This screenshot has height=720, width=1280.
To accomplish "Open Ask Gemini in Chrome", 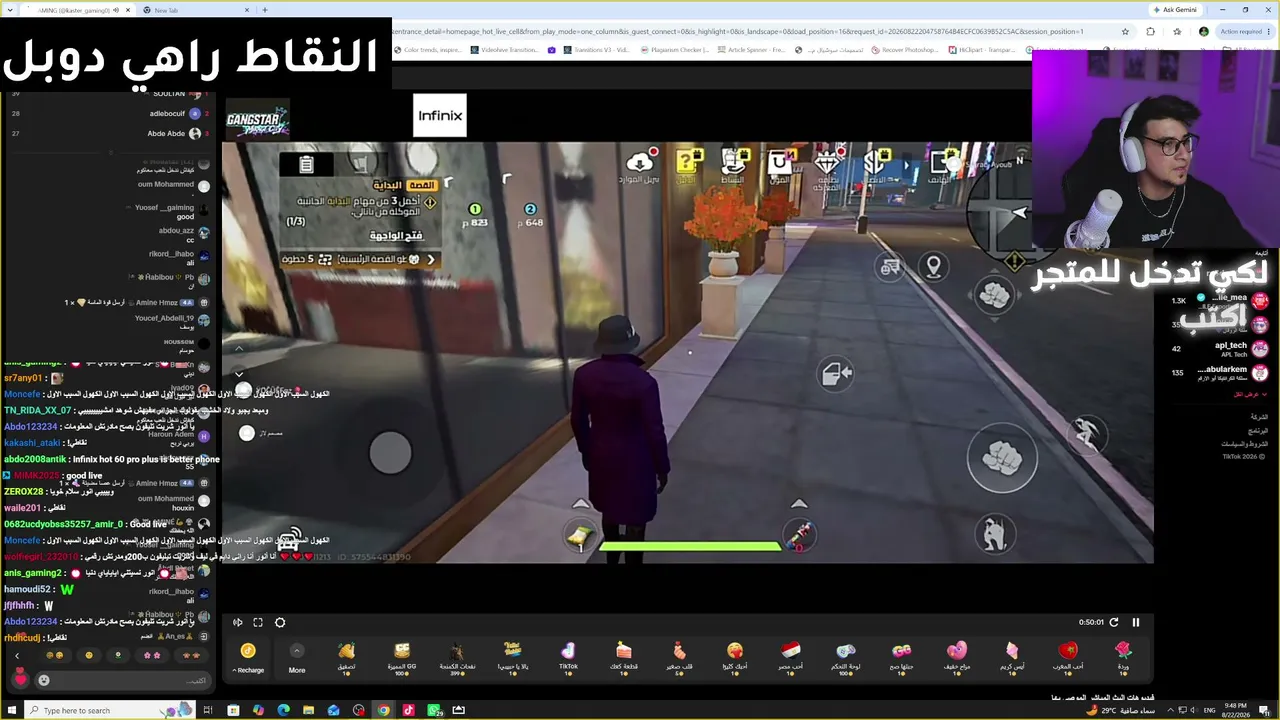I will point(1175,10).
